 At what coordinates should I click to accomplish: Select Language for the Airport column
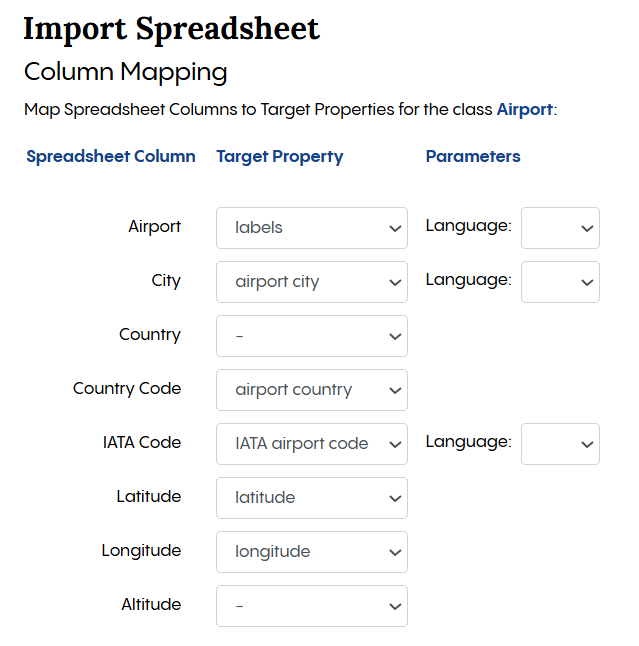click(x=560, y=228)
